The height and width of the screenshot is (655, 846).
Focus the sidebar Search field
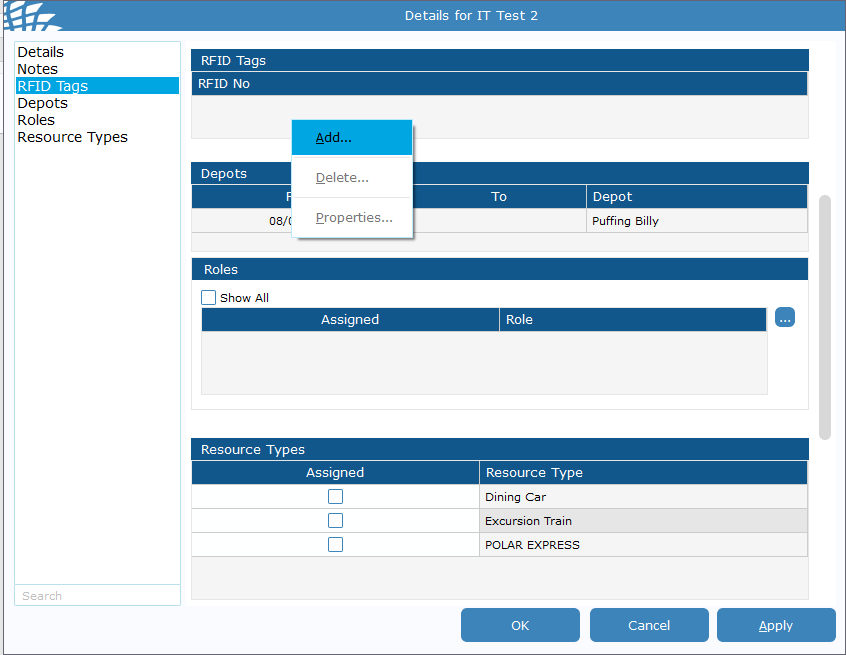point(98,596)
